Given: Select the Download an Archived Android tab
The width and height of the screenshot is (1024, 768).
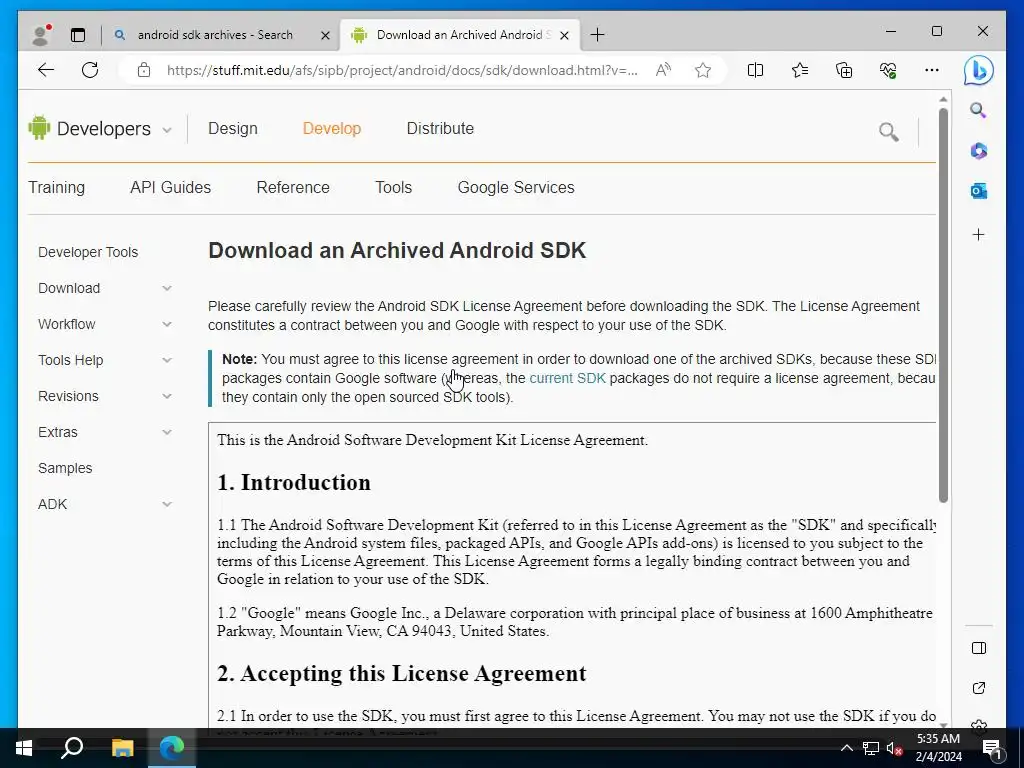Looking at the screenshot, I should pos(460,35).
